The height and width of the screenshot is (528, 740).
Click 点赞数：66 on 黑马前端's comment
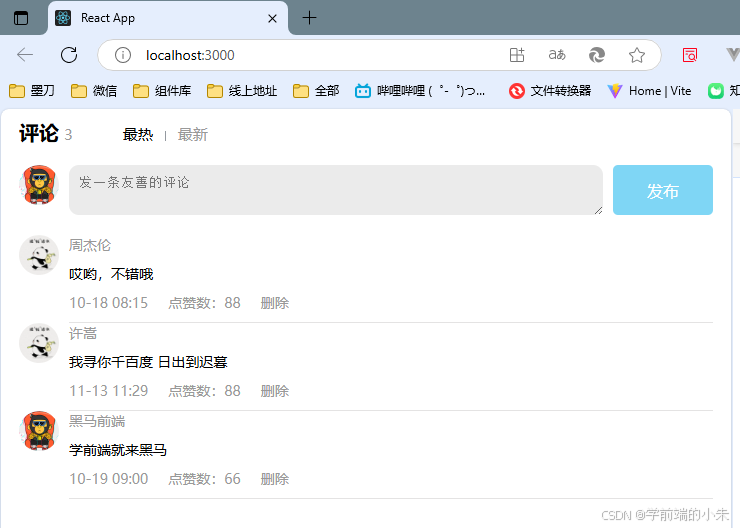pos(204,479)
